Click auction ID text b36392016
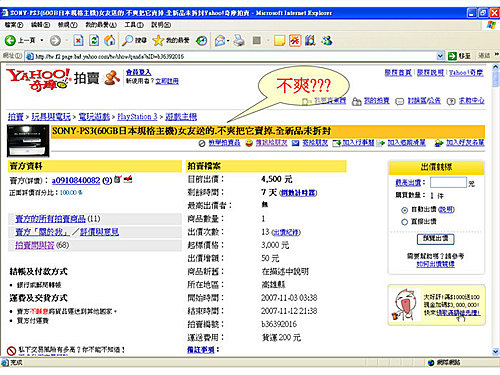Screen dimensions: 500x375 279,324
